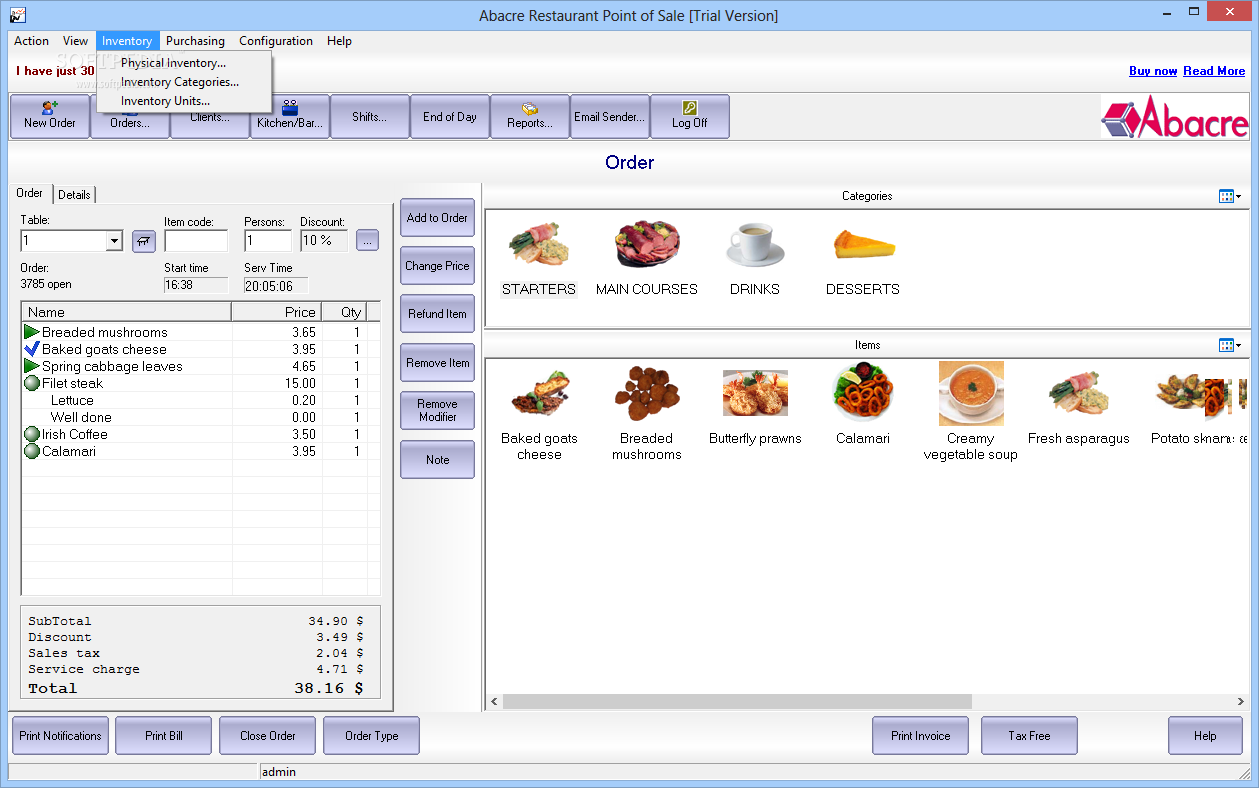Open the View menu
This screenshot has height=788, width=1259.
click(x=76, y=41)
